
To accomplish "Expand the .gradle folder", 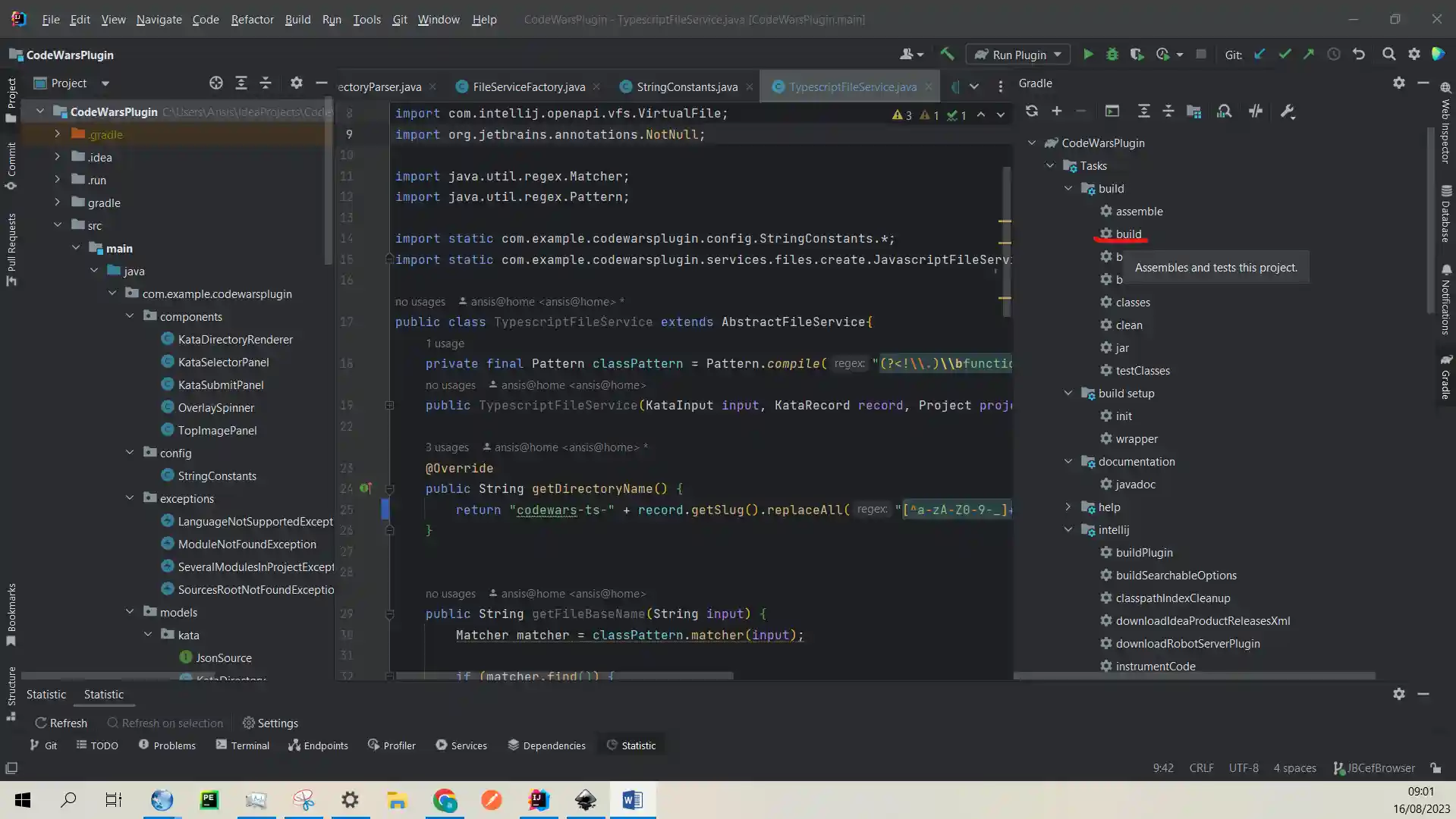I will tap(58, 134).
